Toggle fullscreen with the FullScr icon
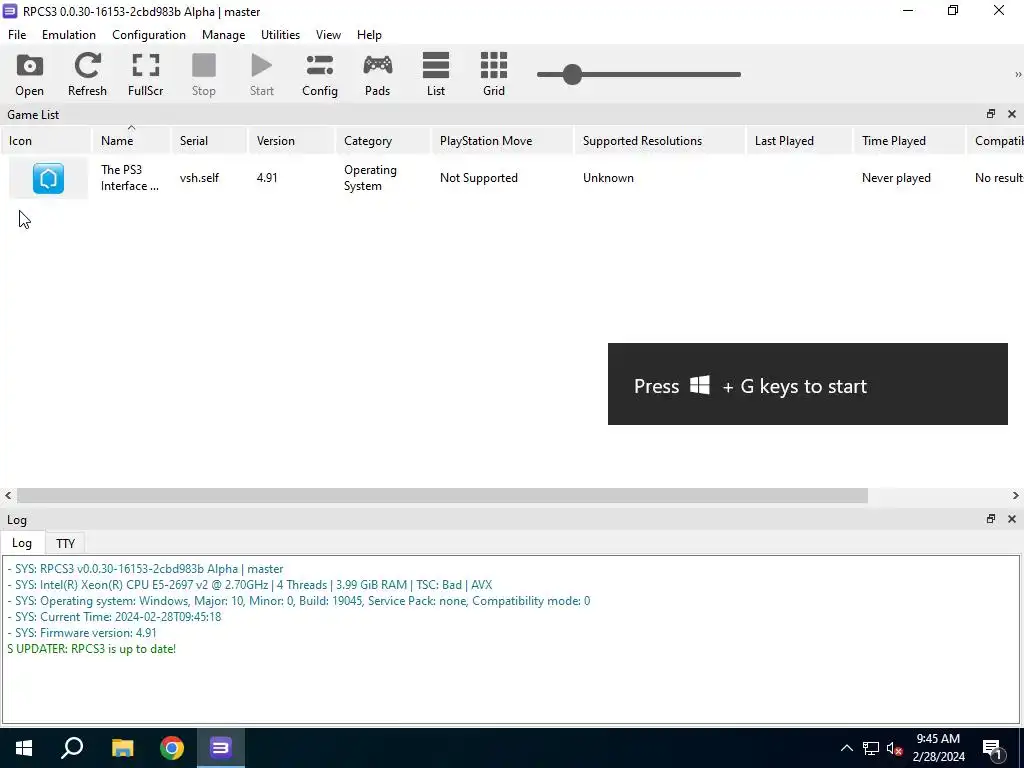 tap(145, 74)
